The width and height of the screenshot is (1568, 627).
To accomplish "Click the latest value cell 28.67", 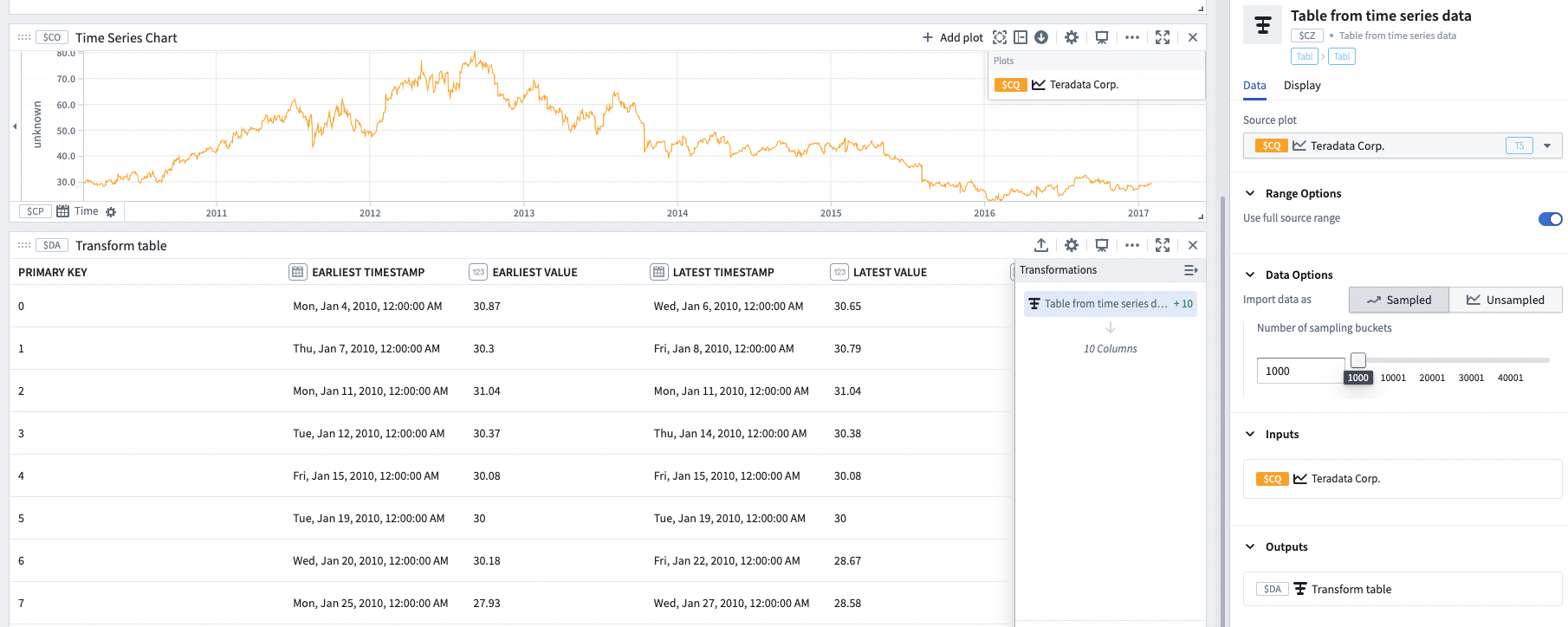I will click(847, 561).
